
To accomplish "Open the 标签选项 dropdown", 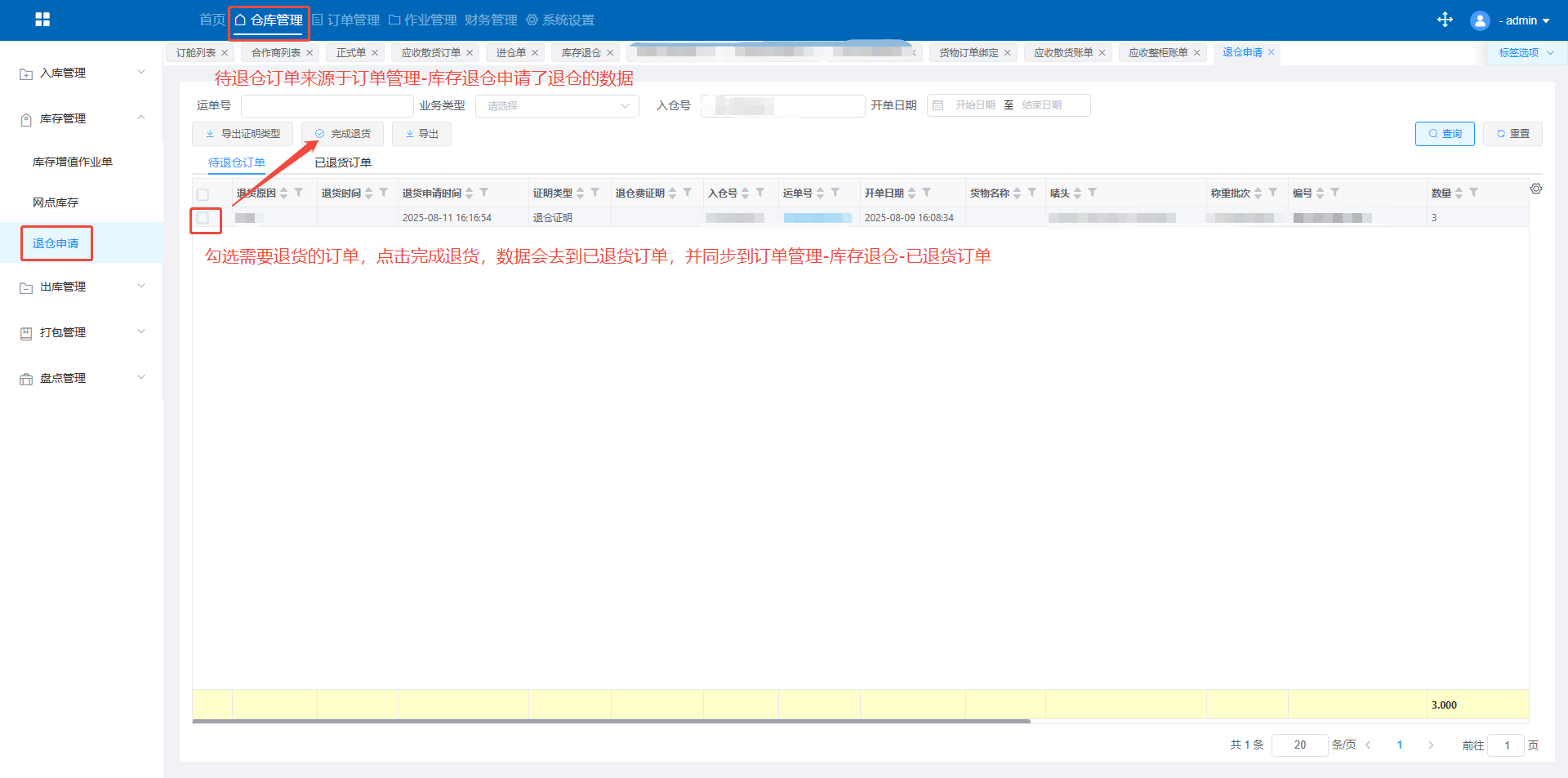I will coord(1525,53).
